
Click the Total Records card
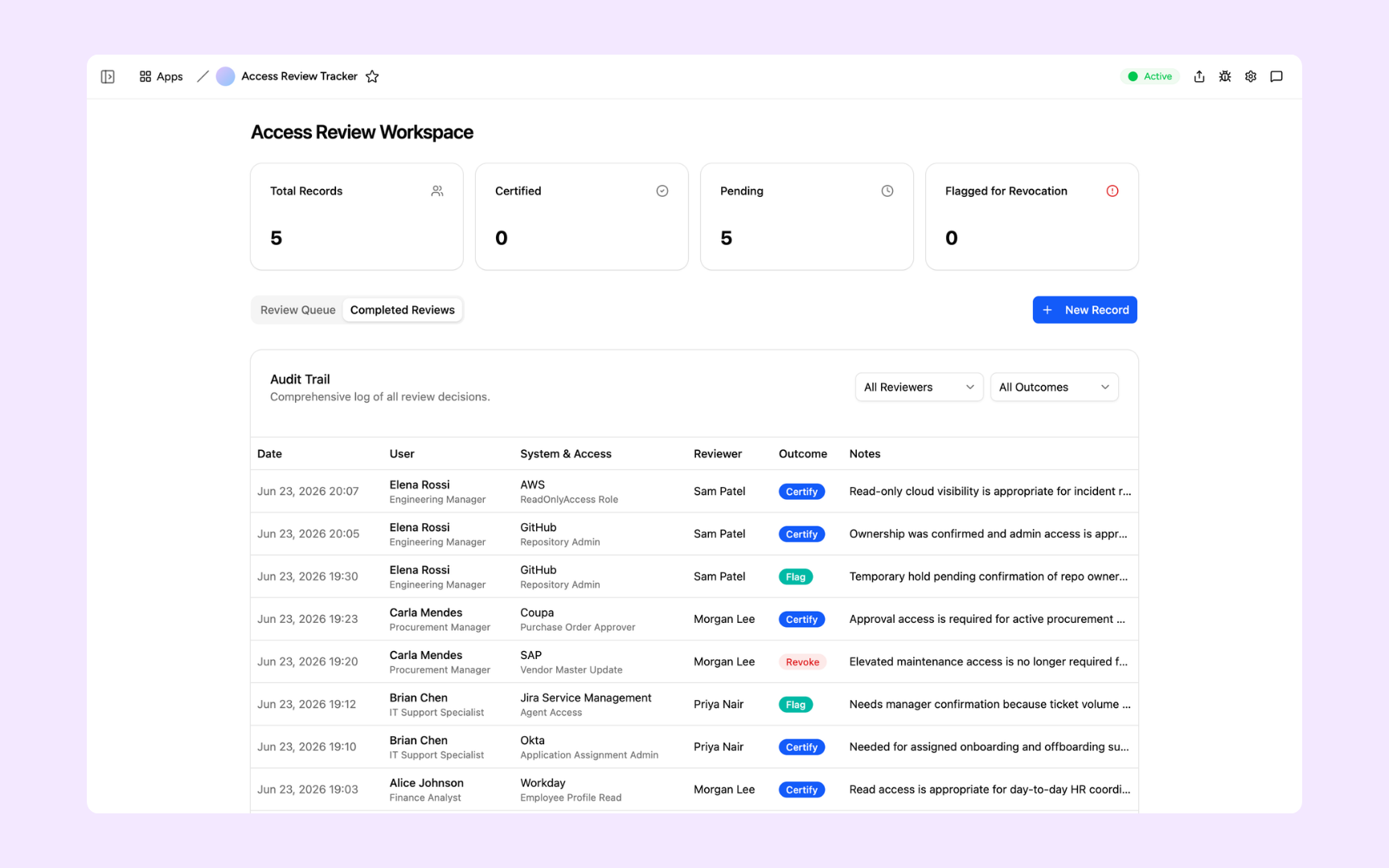[357, 217]
